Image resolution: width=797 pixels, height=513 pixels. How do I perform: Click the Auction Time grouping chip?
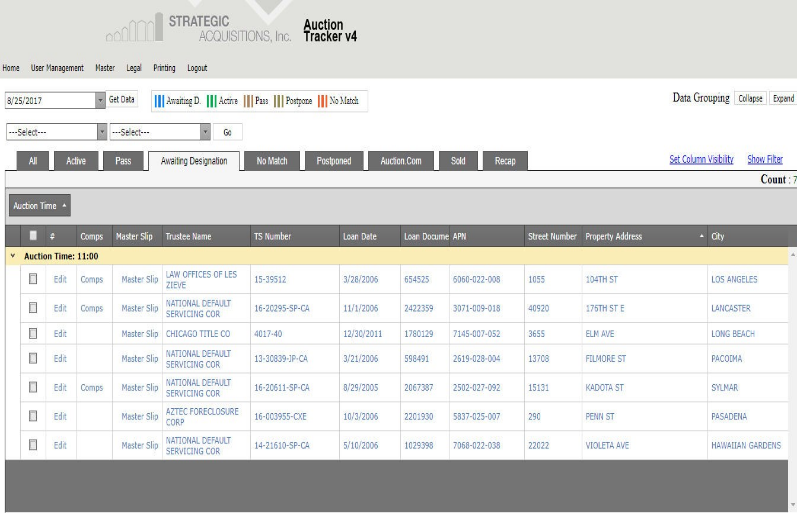tap(40, 206)
